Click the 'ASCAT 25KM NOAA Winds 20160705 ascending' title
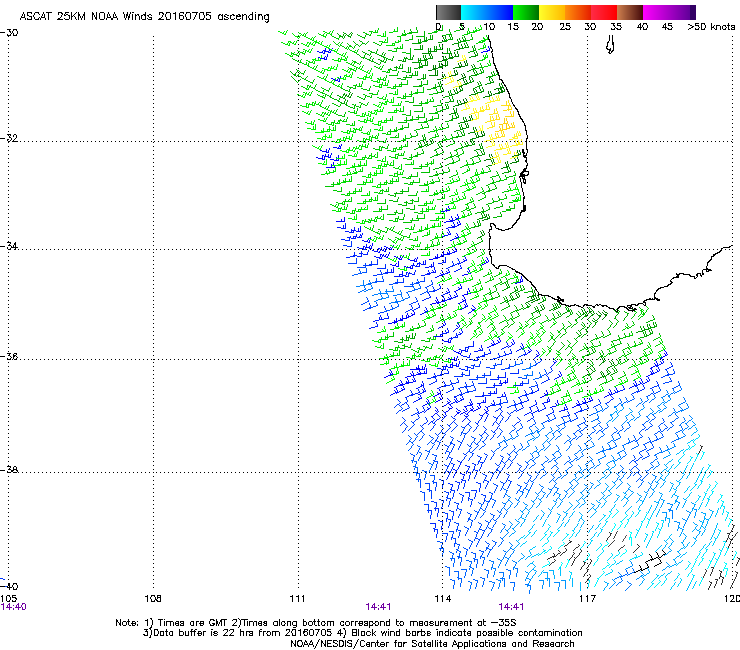The width and height of the screenshot is (740, 650). click(144, 17)
